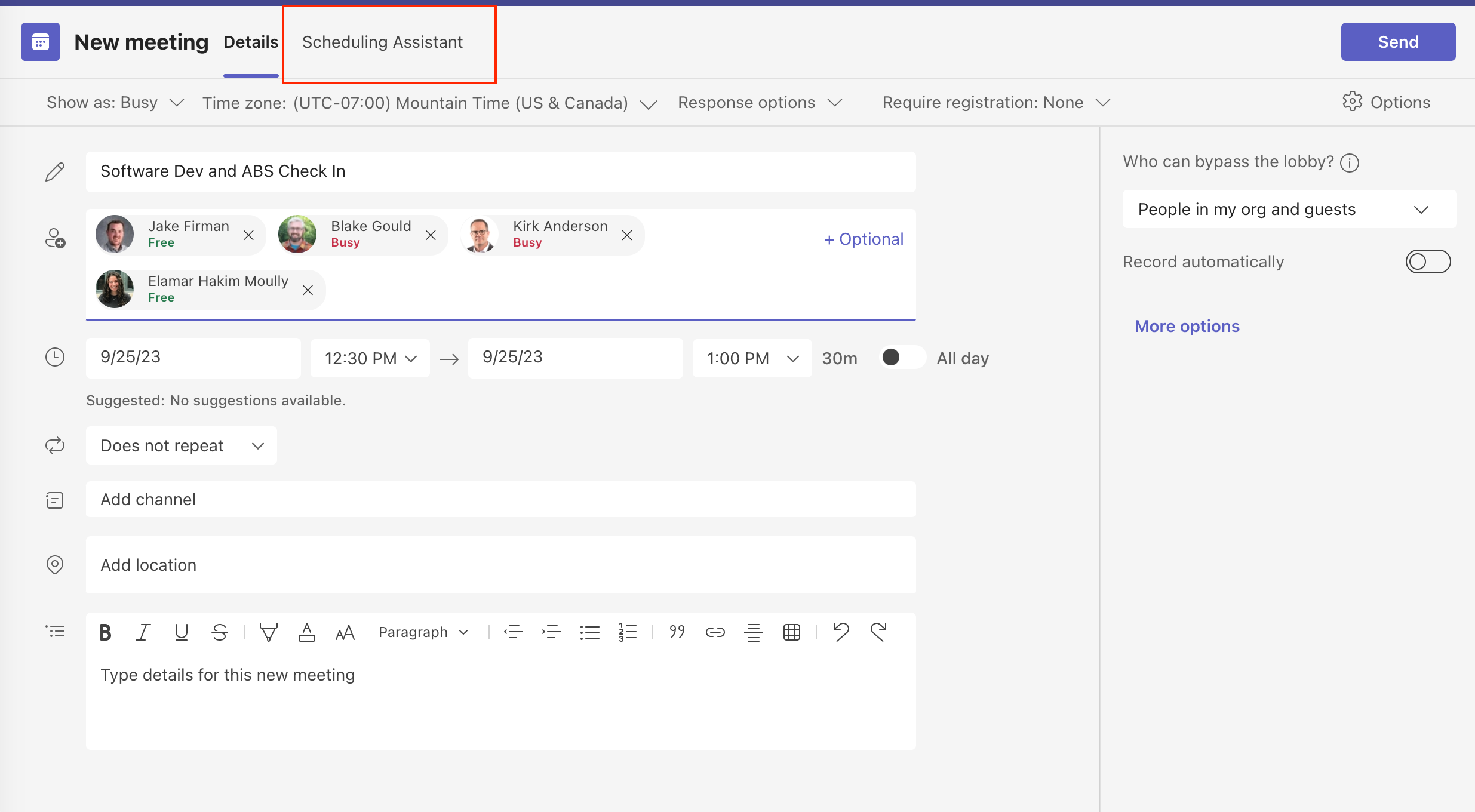Image resolution: width=1475 pixels, height=812 pixels.
Task: Toggle the All day meeting switch
Action: coord(902,358)
